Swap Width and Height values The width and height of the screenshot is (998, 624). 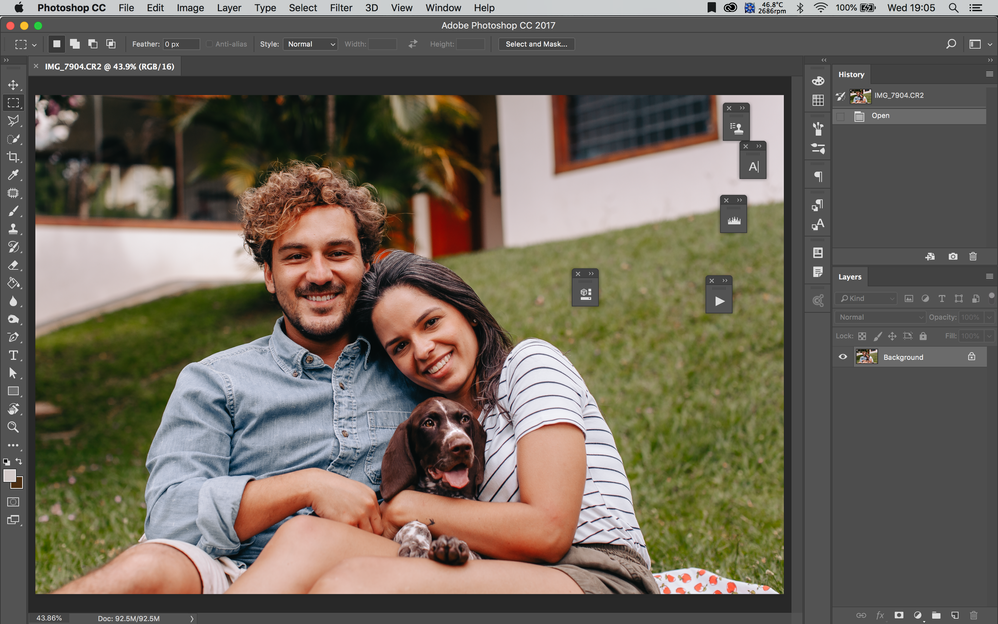(x=413, y=44)
